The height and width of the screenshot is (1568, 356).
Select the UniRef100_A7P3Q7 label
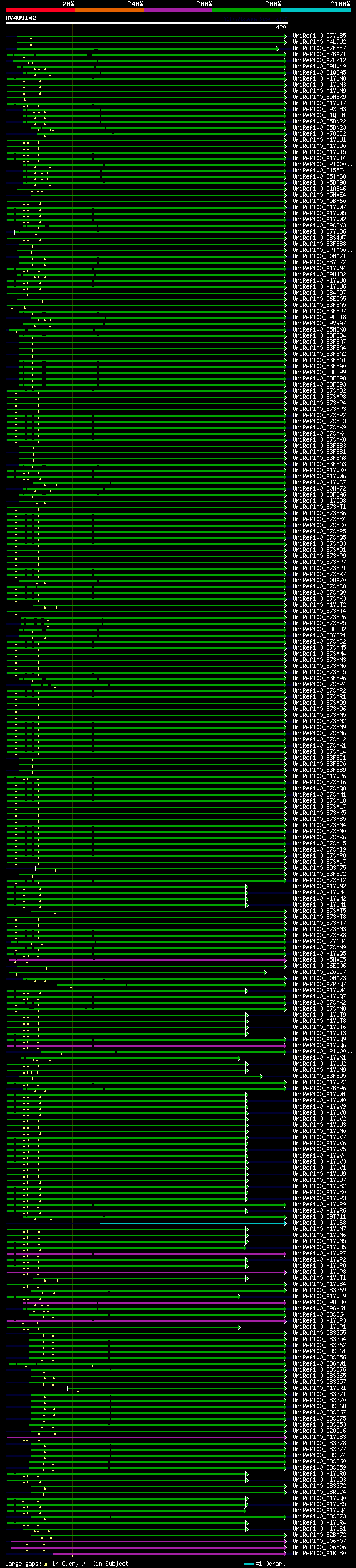[x=319, y=985]
